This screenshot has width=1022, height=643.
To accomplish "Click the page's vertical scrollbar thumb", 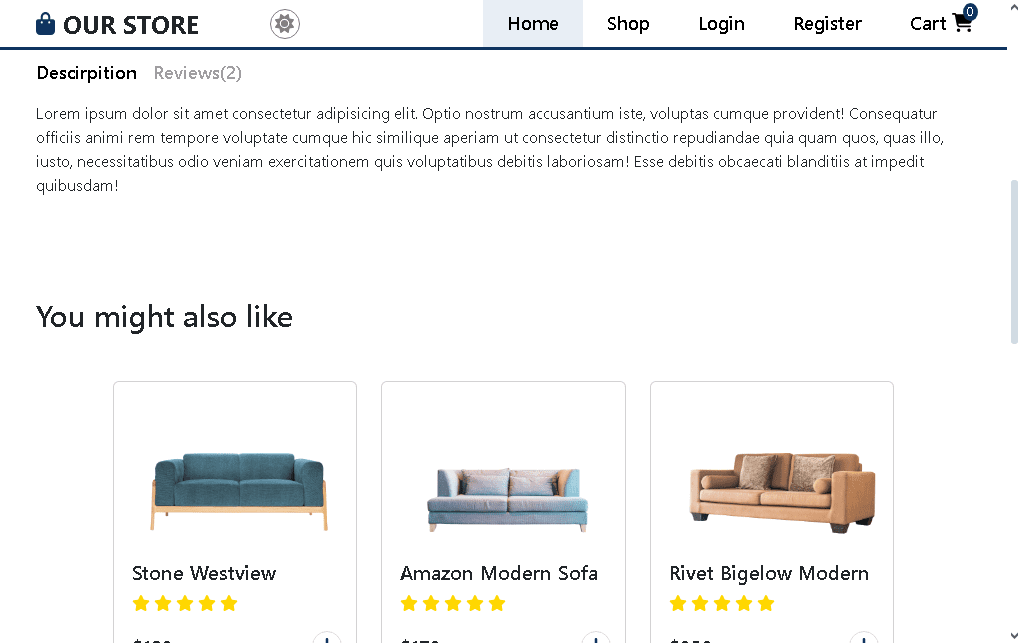I will pos(1014,260).
